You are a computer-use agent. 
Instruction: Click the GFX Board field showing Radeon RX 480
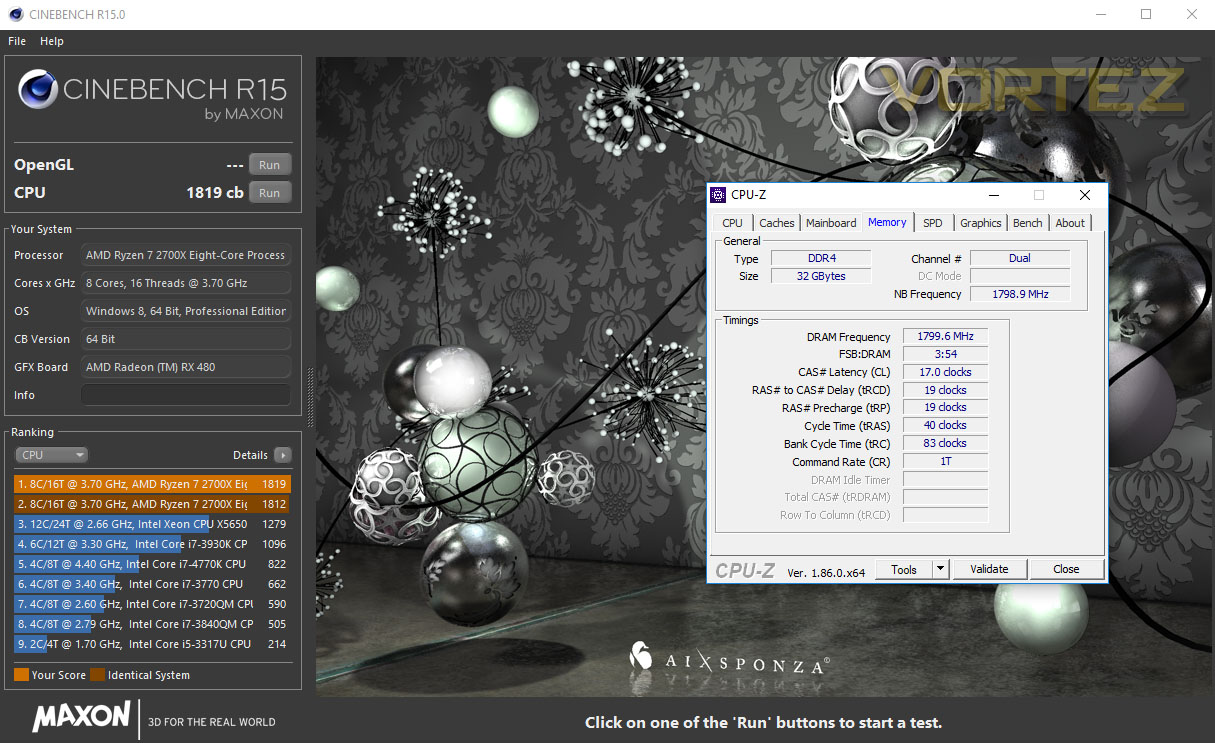point(186,367)
